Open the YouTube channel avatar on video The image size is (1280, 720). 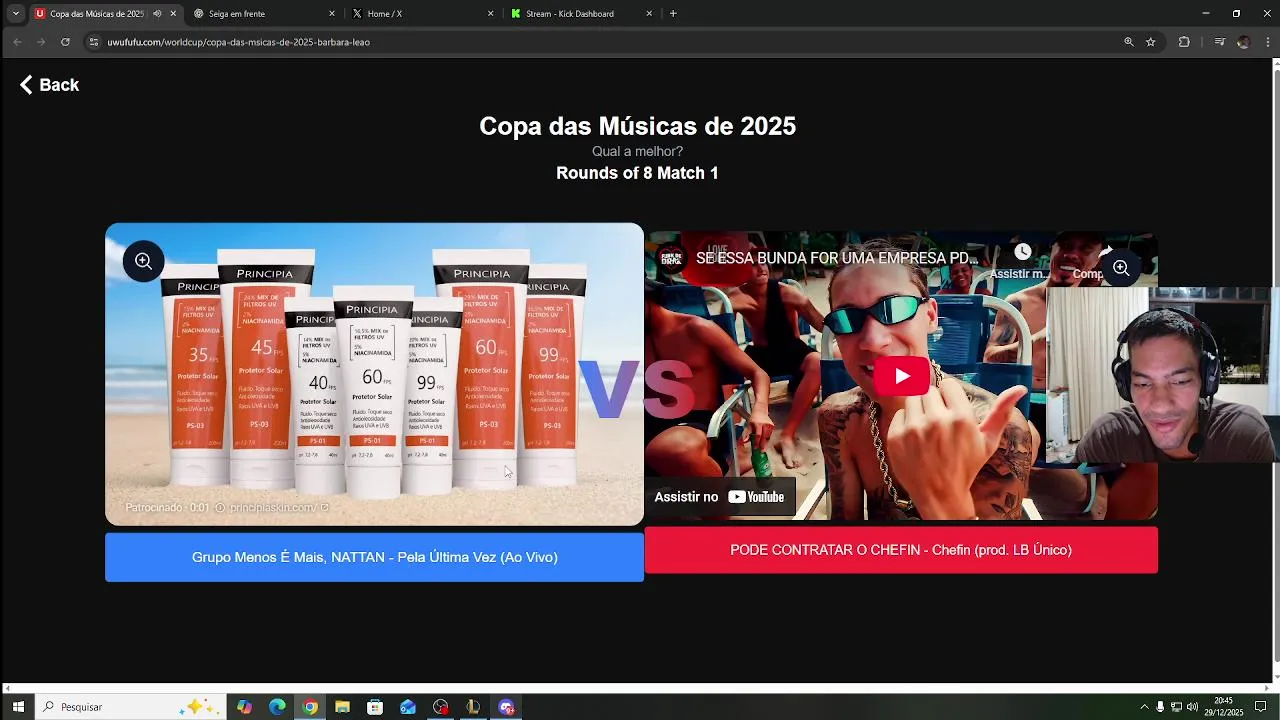pos(670,258)
